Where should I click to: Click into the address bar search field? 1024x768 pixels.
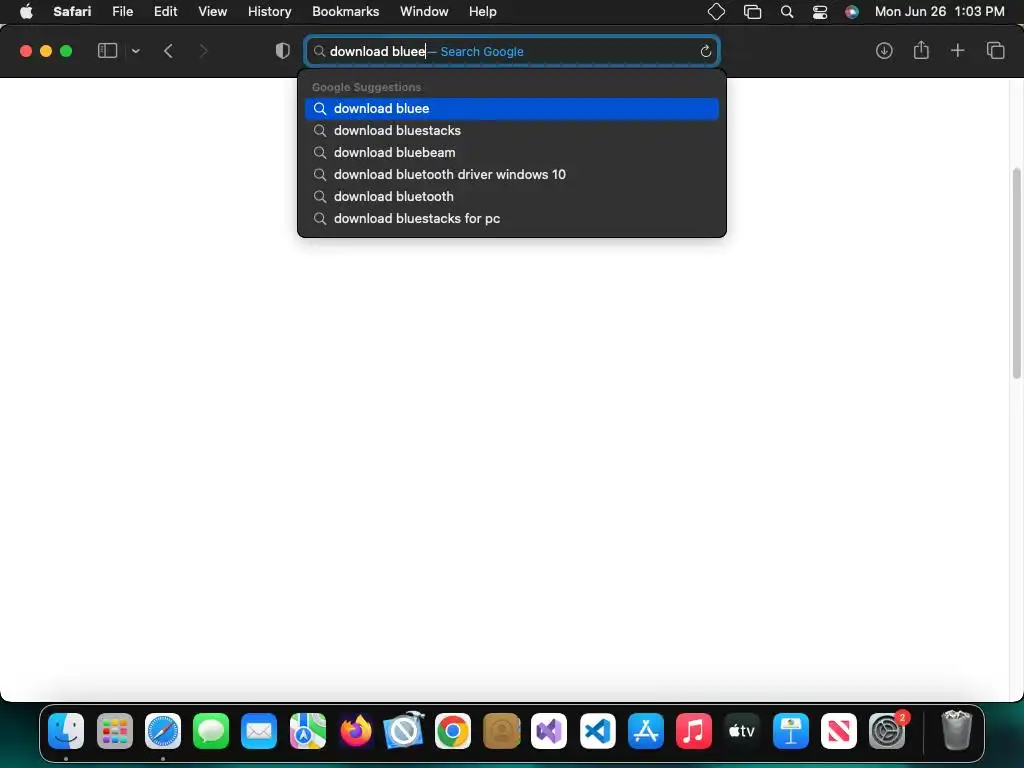click(x=512, y=51)
